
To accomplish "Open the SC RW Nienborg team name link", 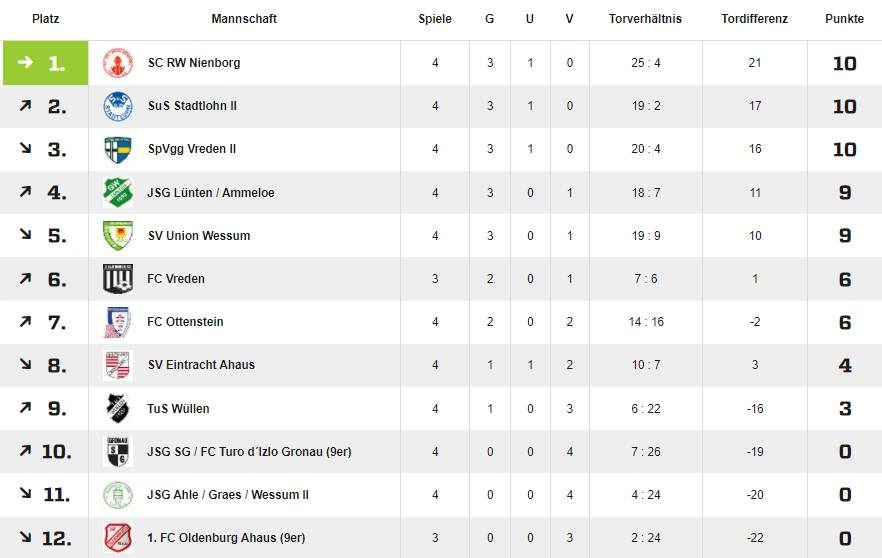I will [x=194, y=63].
